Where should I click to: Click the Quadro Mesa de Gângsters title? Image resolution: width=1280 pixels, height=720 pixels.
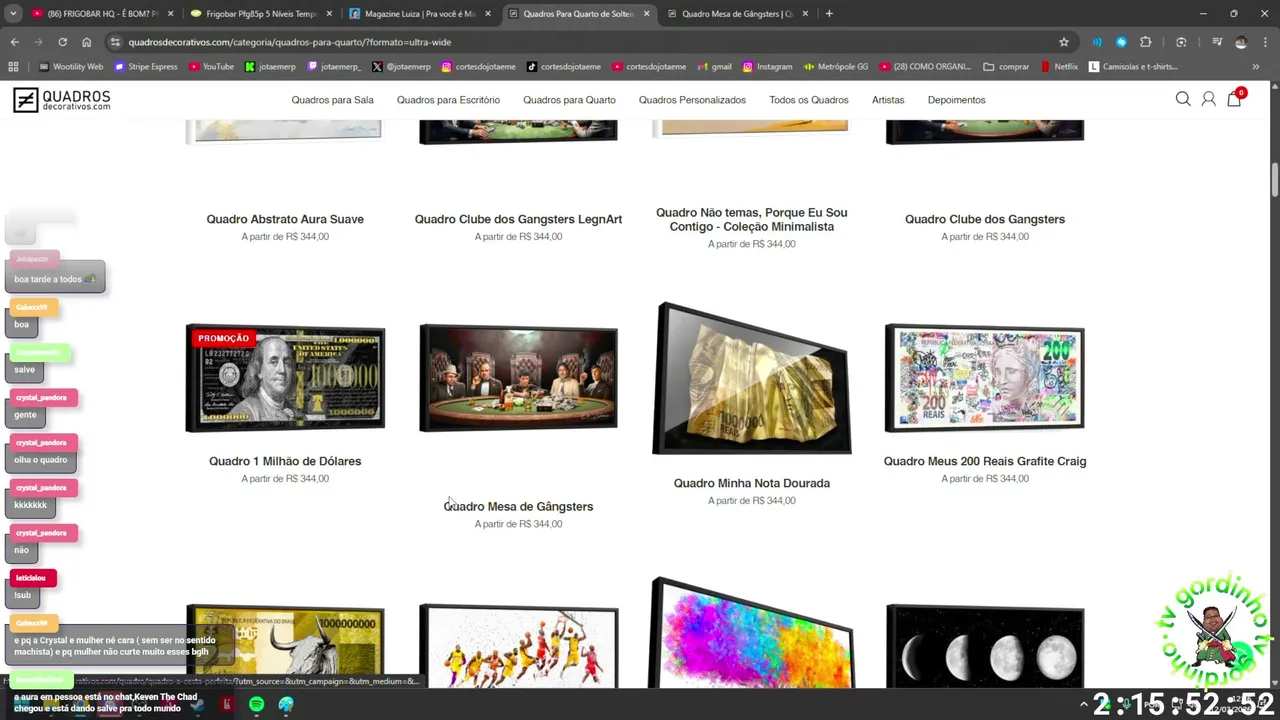point(518,506)
